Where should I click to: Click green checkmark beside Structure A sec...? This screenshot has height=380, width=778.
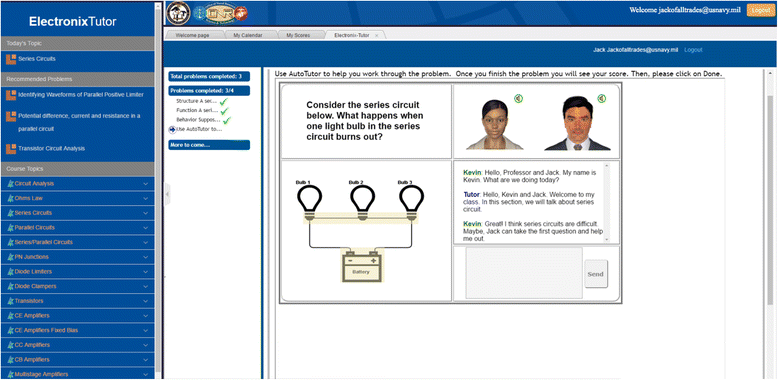tap(224, 102)
